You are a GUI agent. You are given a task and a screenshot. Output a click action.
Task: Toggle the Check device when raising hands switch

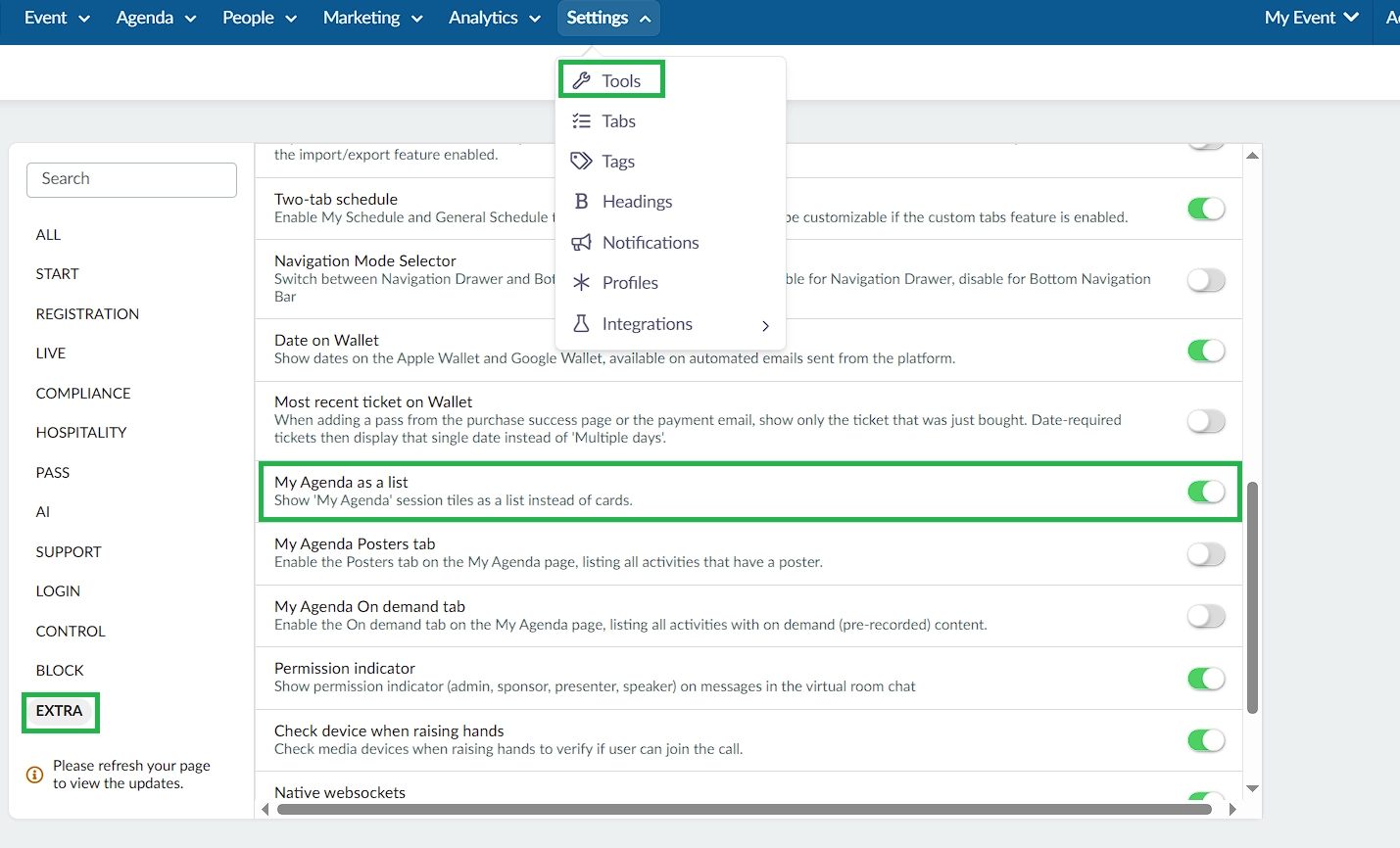pos(1206,740)
